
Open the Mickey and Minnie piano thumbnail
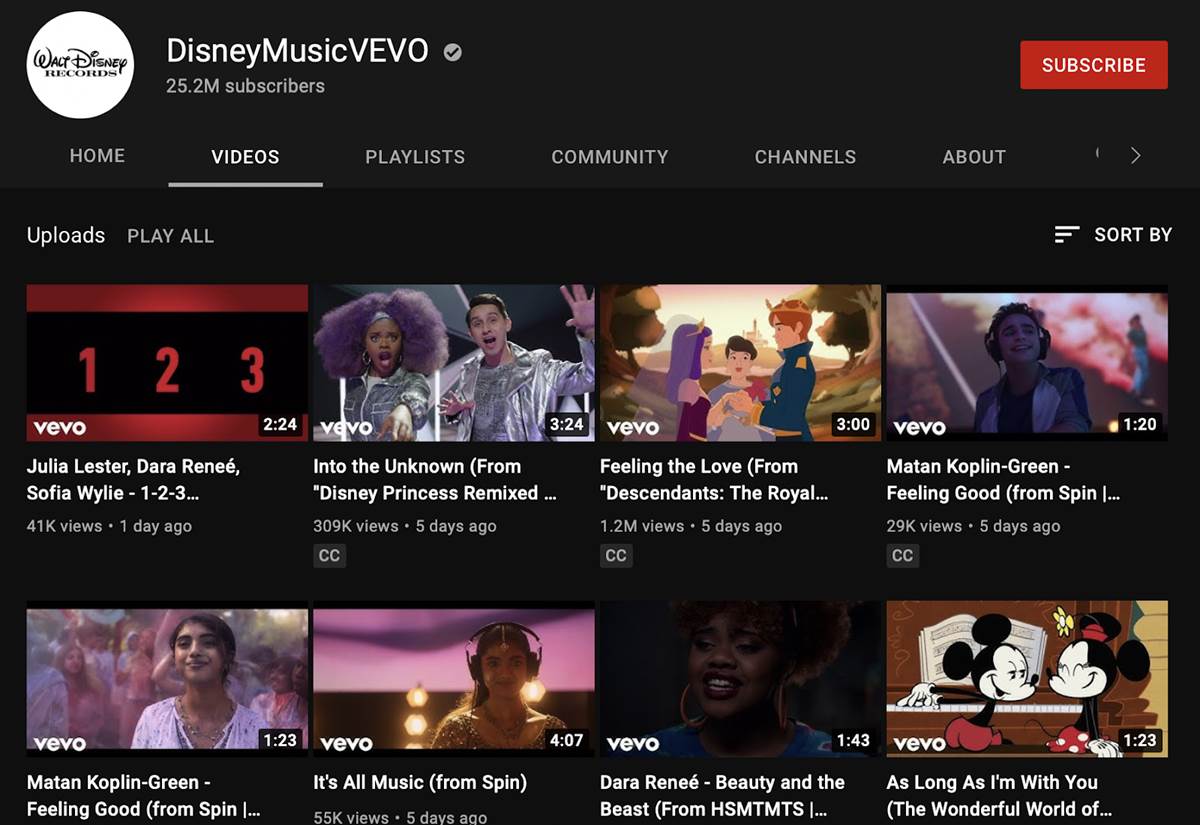pos(1027,678)
